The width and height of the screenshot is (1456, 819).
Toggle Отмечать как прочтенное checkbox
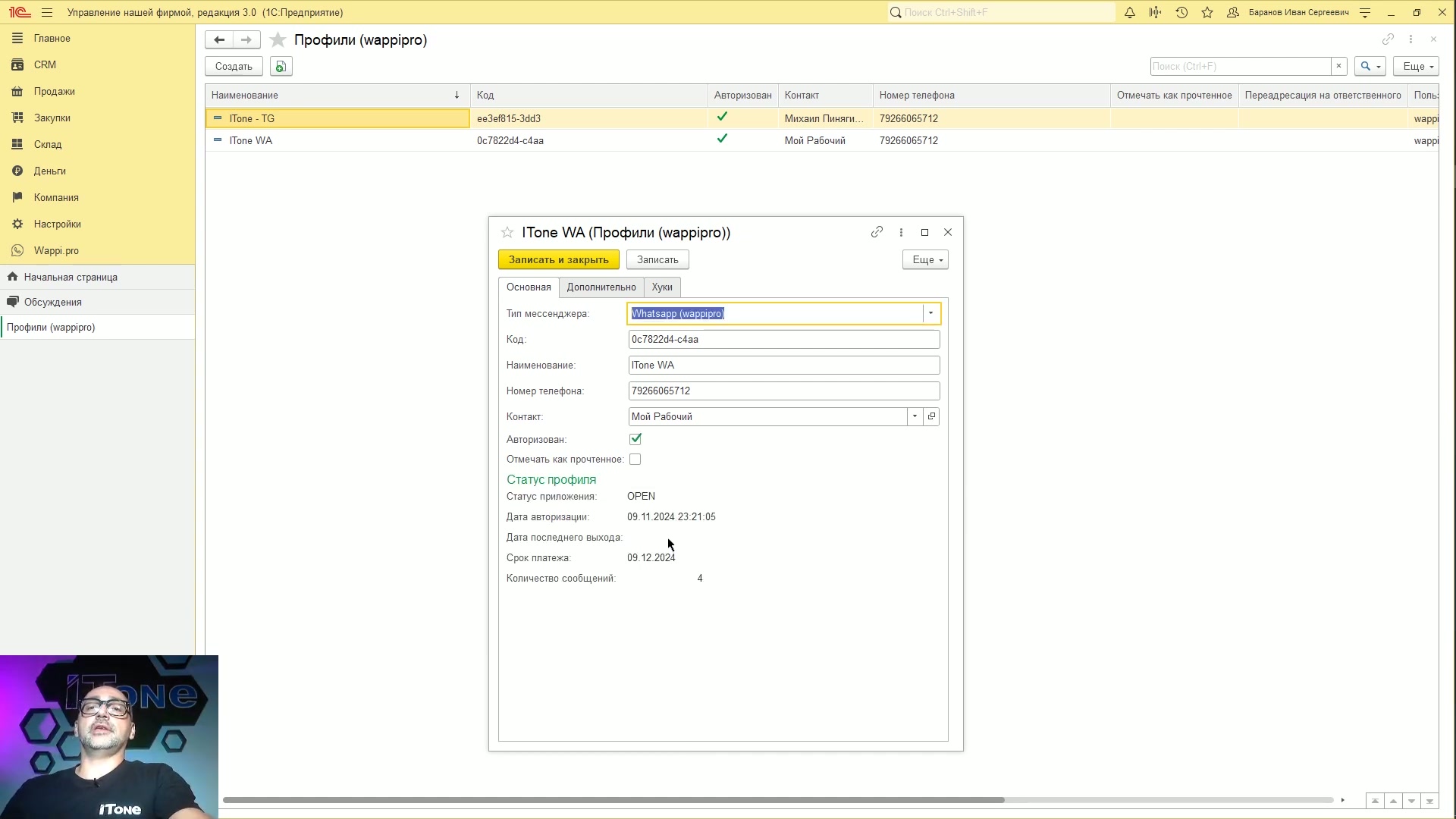[635, 460]
